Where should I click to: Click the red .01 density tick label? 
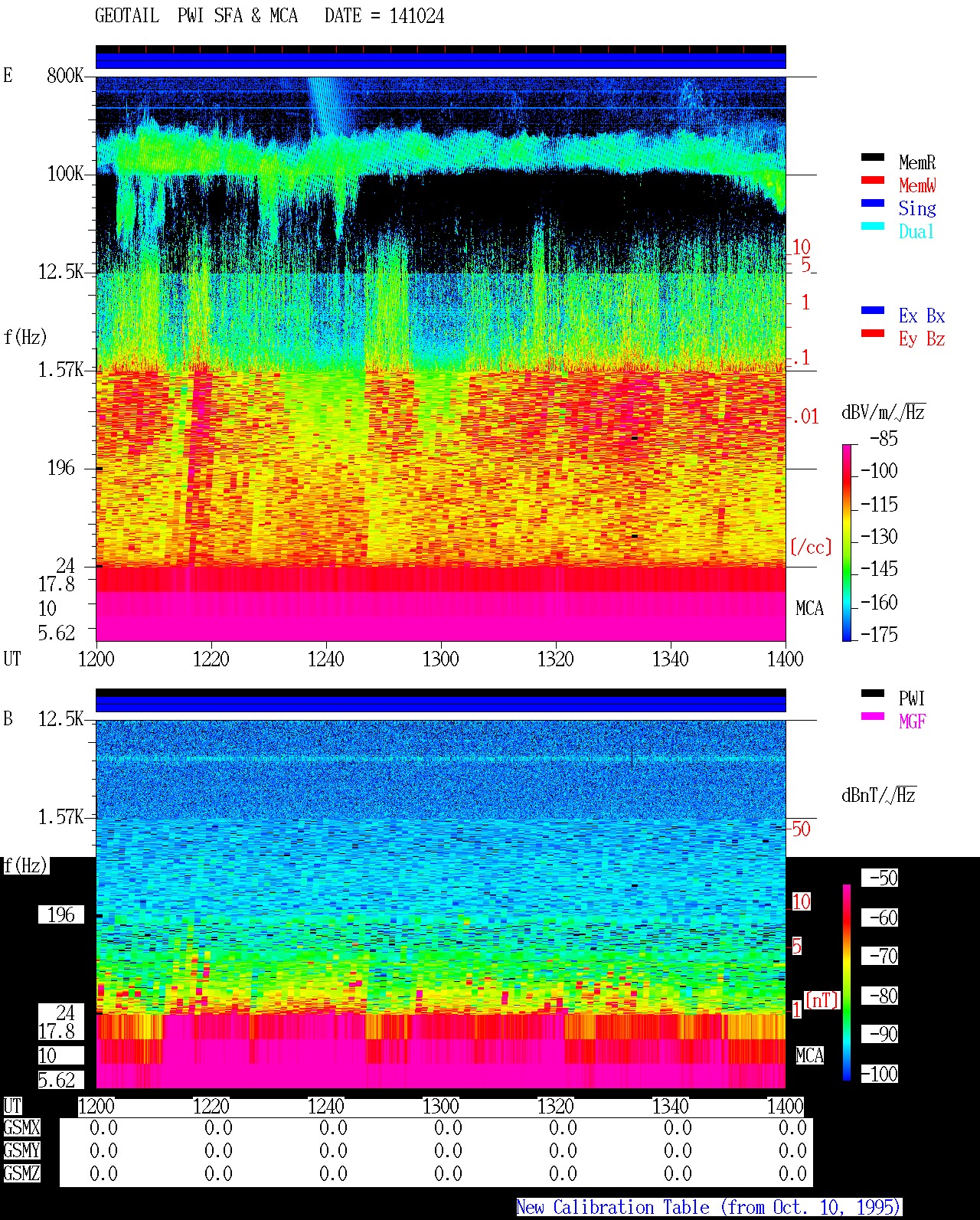(805, 417)
